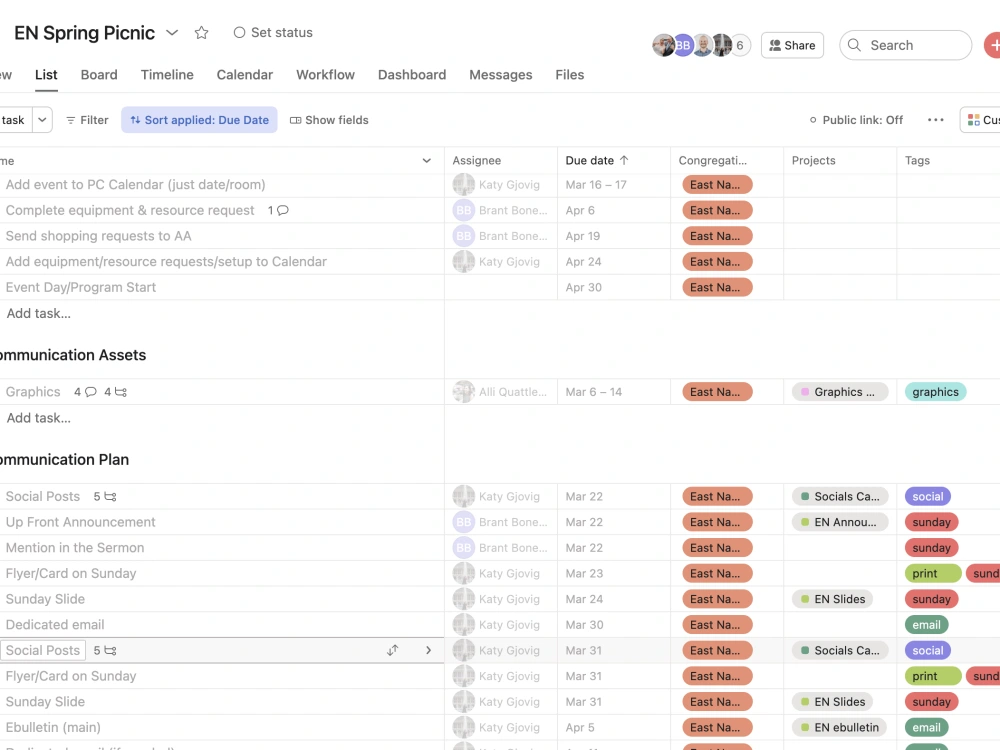Click the Share button

coord(792,44)
